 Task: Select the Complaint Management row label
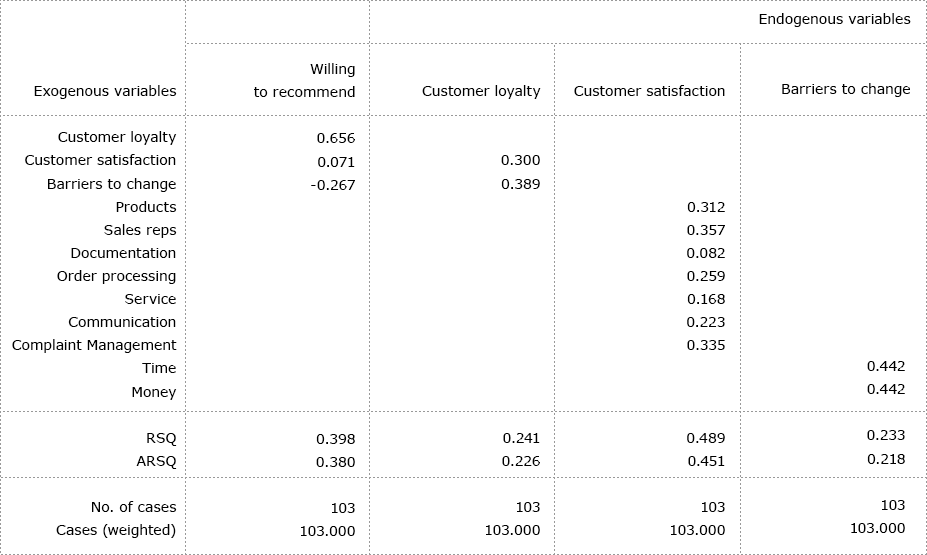94,345
